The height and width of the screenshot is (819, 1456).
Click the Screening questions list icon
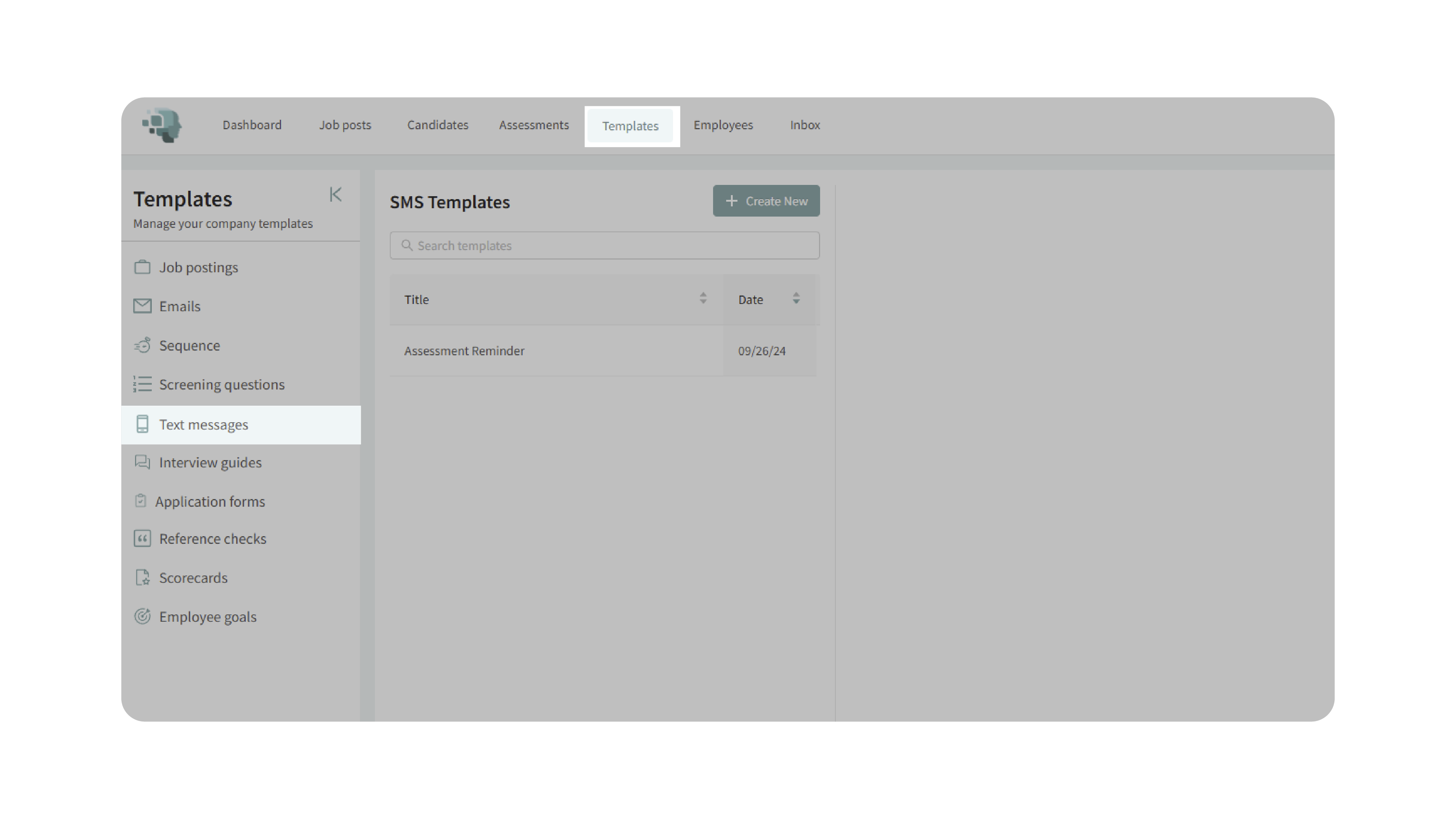click(142, 384)
